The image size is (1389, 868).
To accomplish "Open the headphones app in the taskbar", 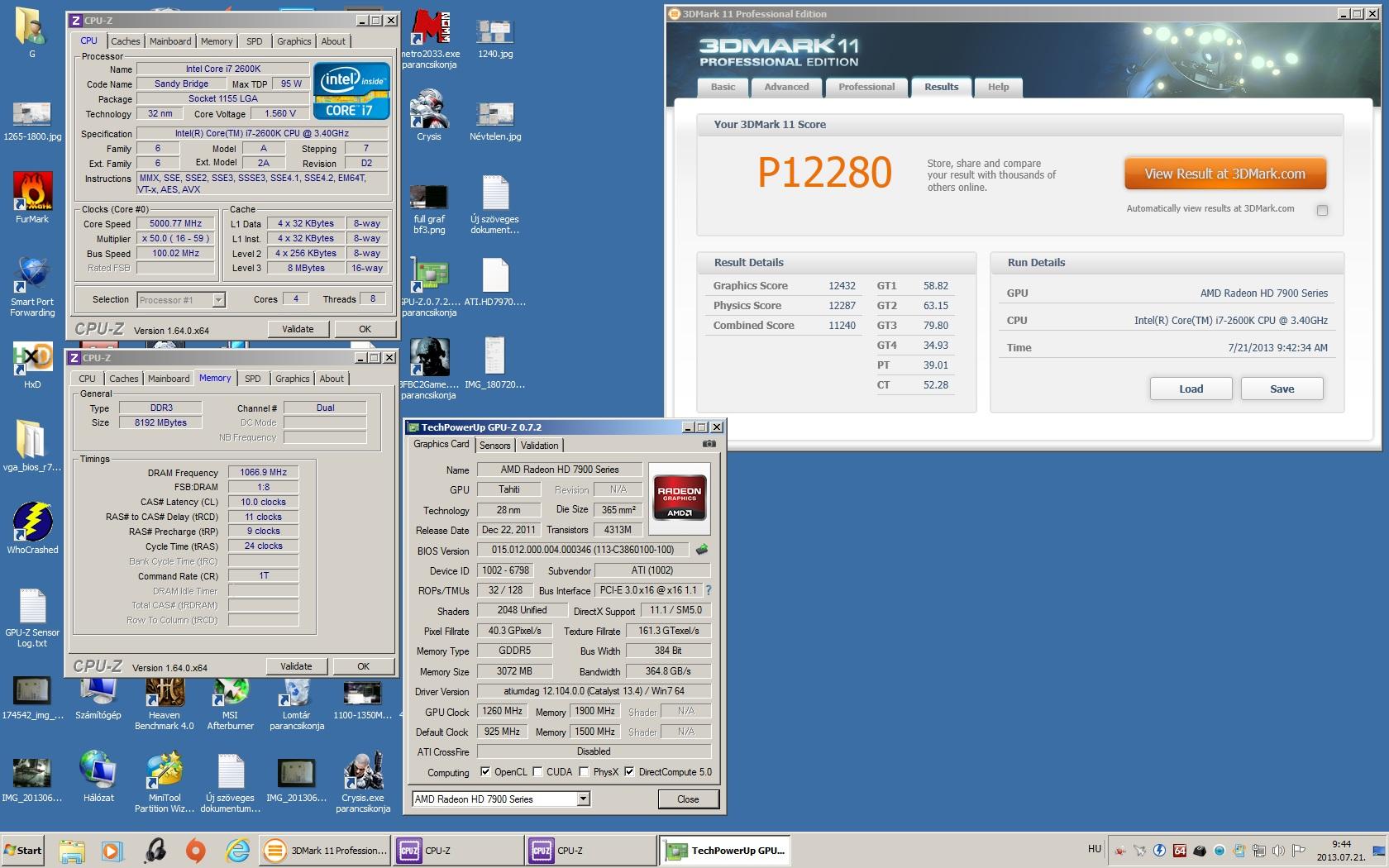I will [155, 850].
